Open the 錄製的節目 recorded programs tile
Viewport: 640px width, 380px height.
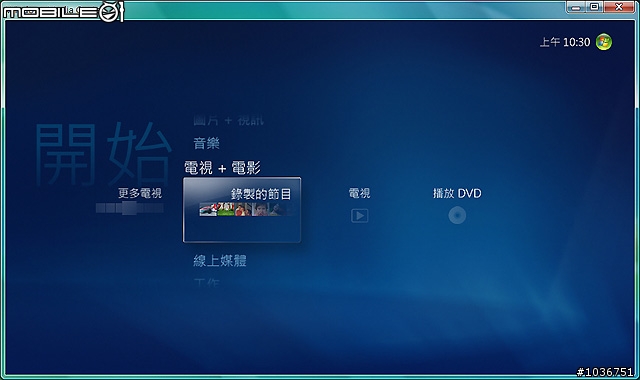click(242, 210)
